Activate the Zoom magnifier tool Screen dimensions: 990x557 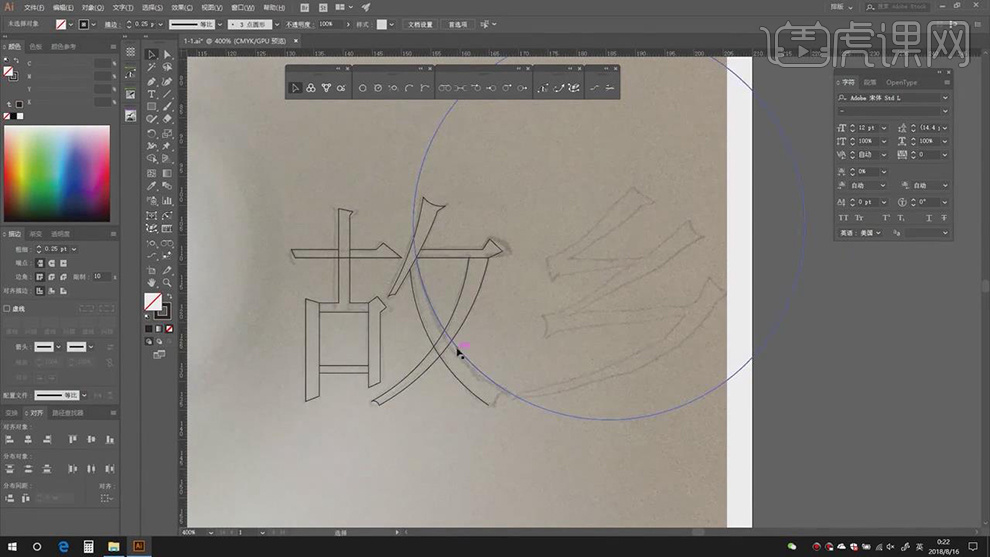pos(167,282)
